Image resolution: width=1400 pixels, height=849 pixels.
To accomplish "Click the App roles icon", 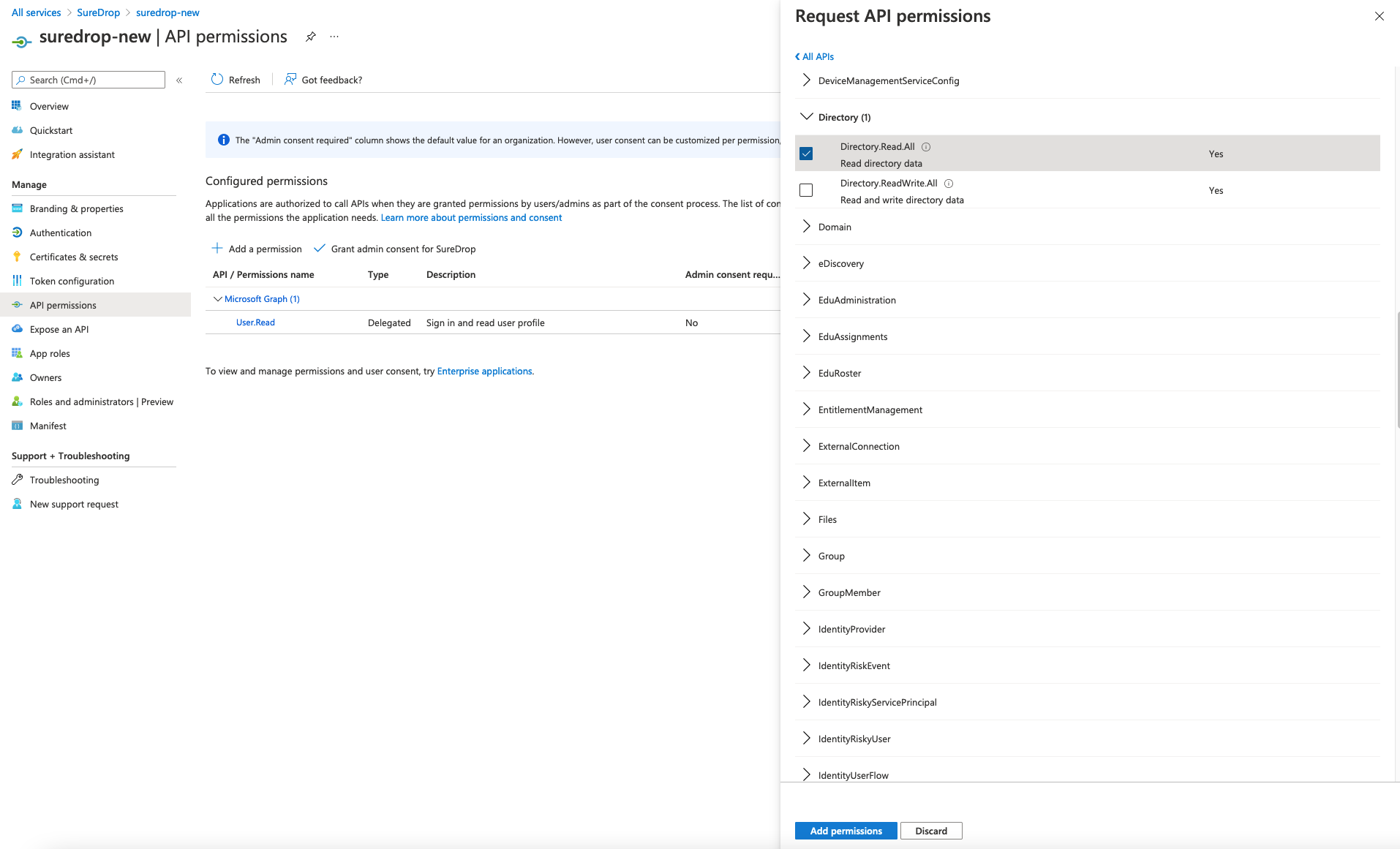I will click(x=17, y=353).
